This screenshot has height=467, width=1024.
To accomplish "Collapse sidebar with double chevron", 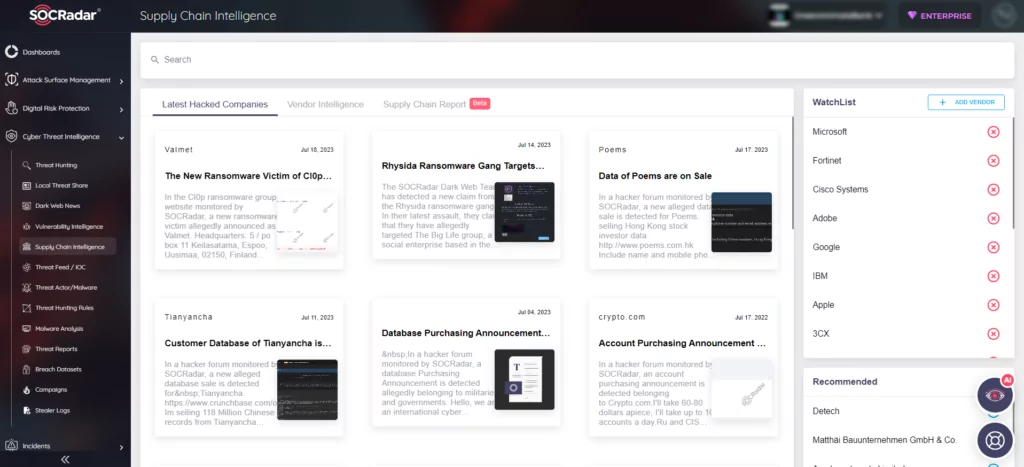I will tap(65, 460).
